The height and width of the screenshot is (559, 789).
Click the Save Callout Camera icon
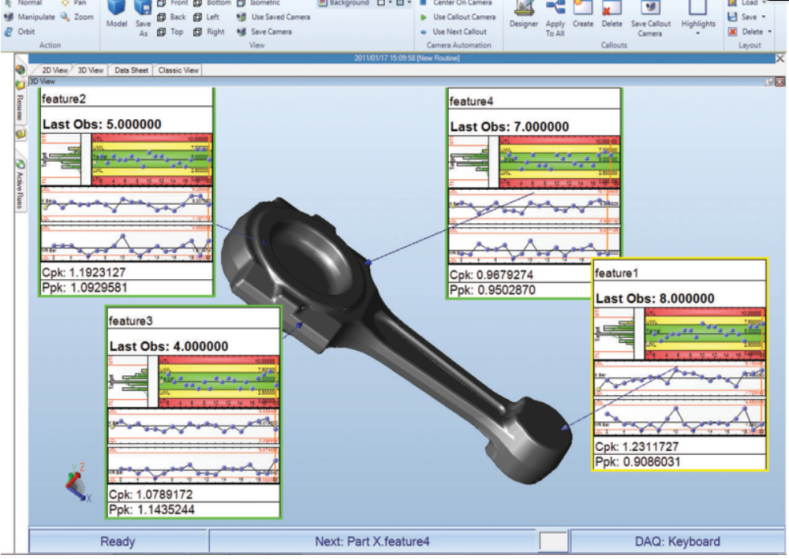click(x=650, y=12)
